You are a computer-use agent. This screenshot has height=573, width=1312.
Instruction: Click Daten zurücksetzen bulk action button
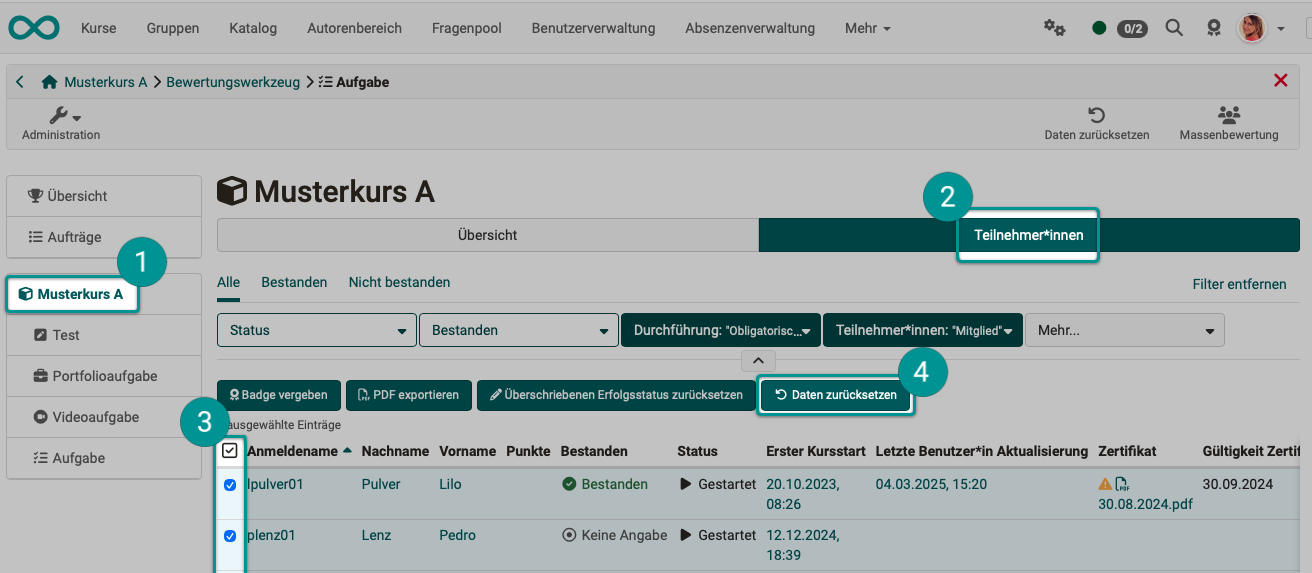pos(836,395)
